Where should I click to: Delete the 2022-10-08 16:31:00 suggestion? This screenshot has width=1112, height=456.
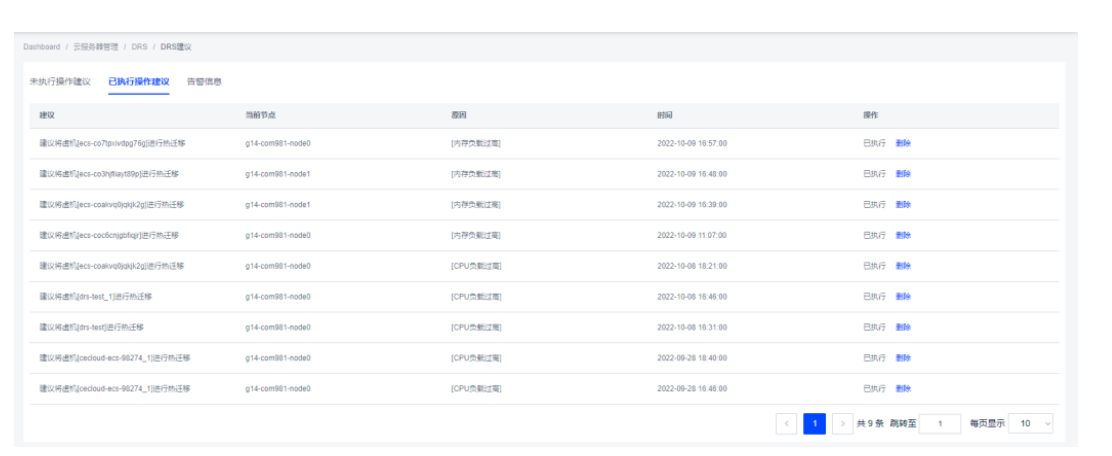tap(904, 327)
